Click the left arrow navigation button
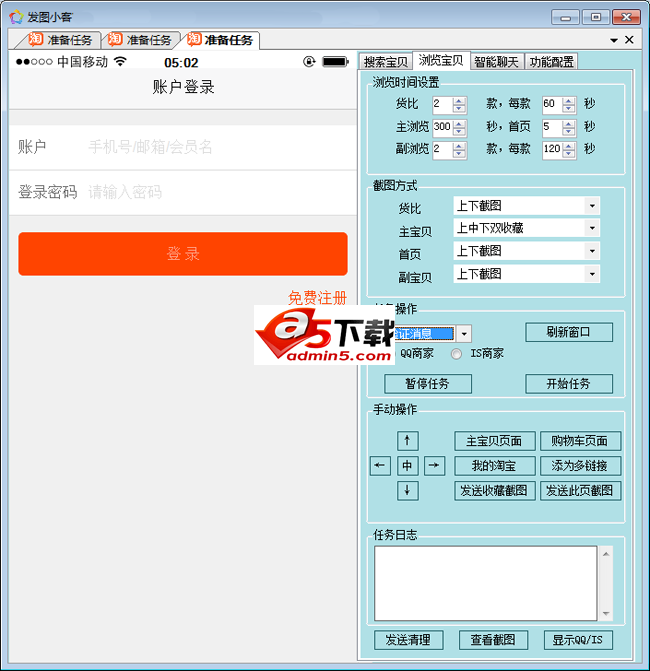This screenshot has height=671, width=650. click(380, 465)
